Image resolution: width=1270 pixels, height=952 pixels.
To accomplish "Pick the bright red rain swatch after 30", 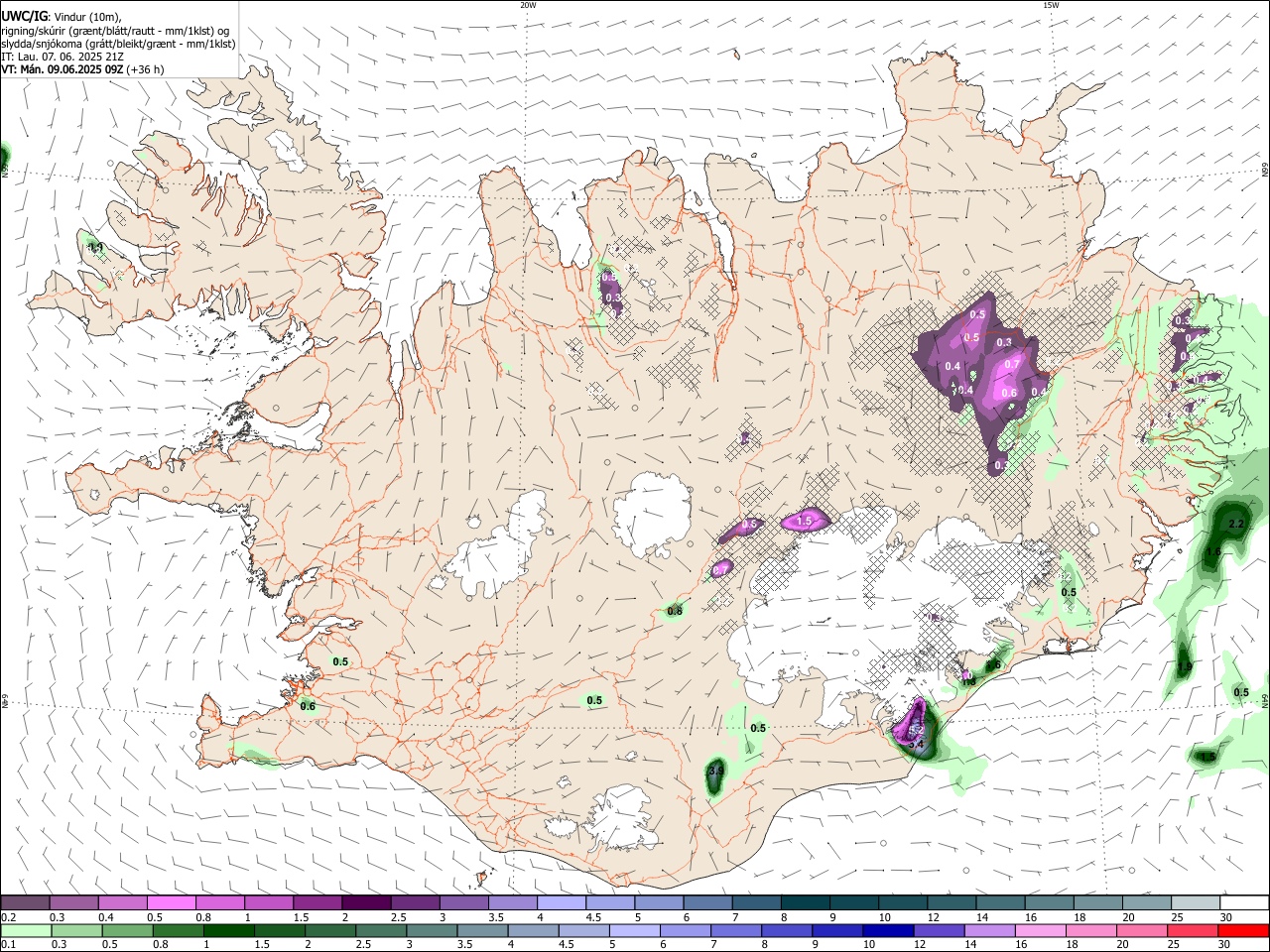I will (x=1242, y=930).
